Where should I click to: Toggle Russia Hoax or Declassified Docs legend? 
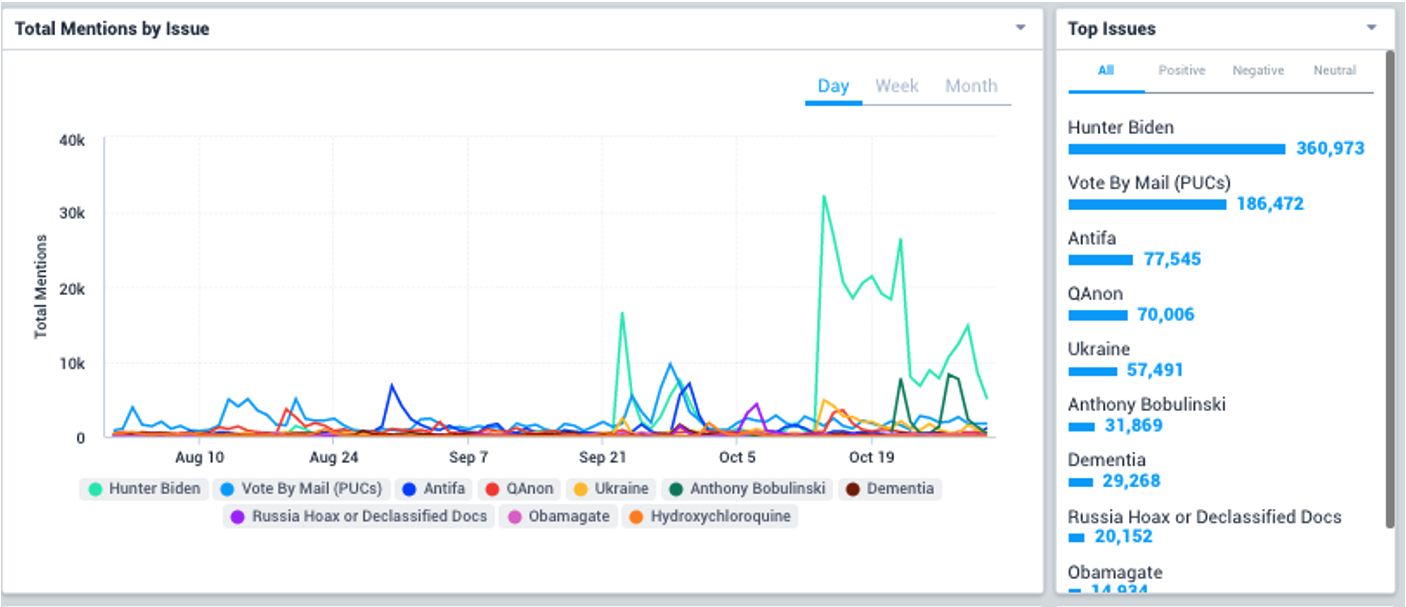point(358,517)
